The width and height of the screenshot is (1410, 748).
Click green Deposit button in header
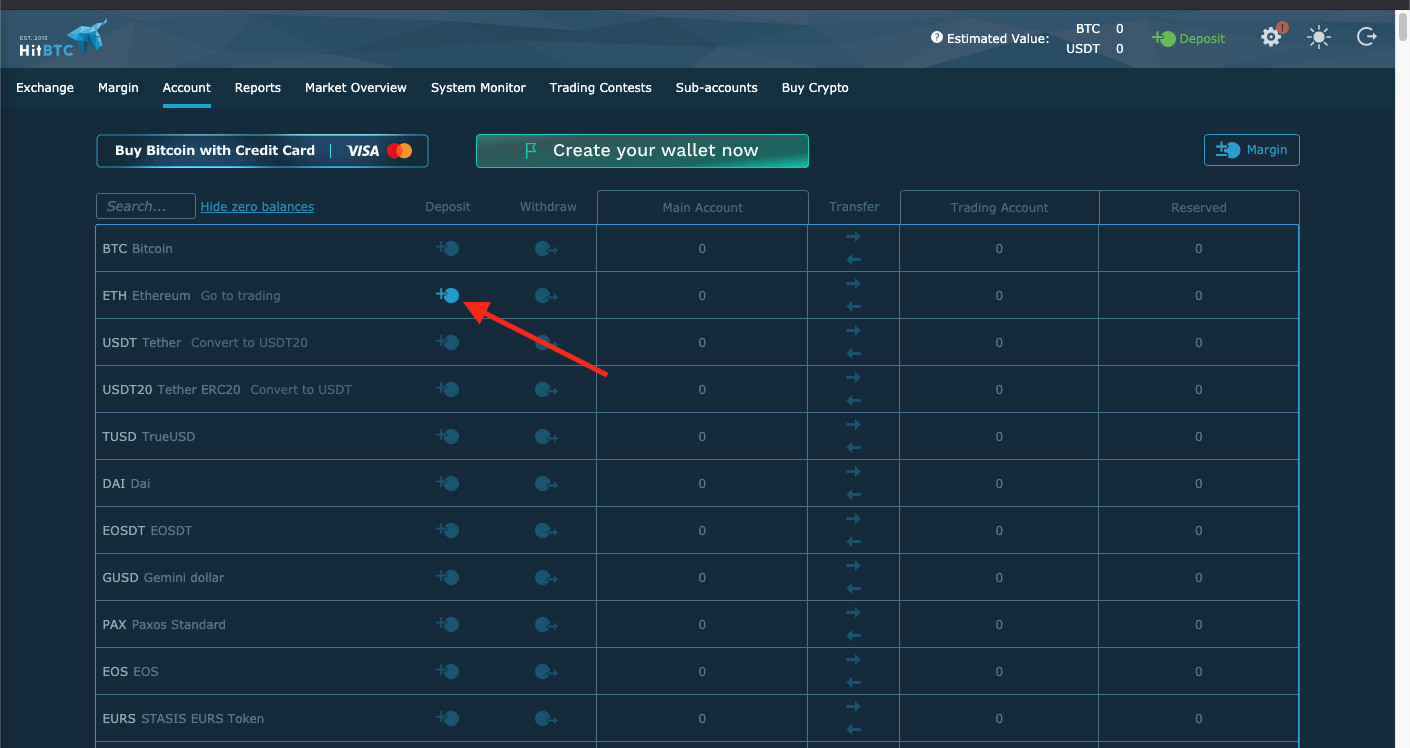point(1188,38)
